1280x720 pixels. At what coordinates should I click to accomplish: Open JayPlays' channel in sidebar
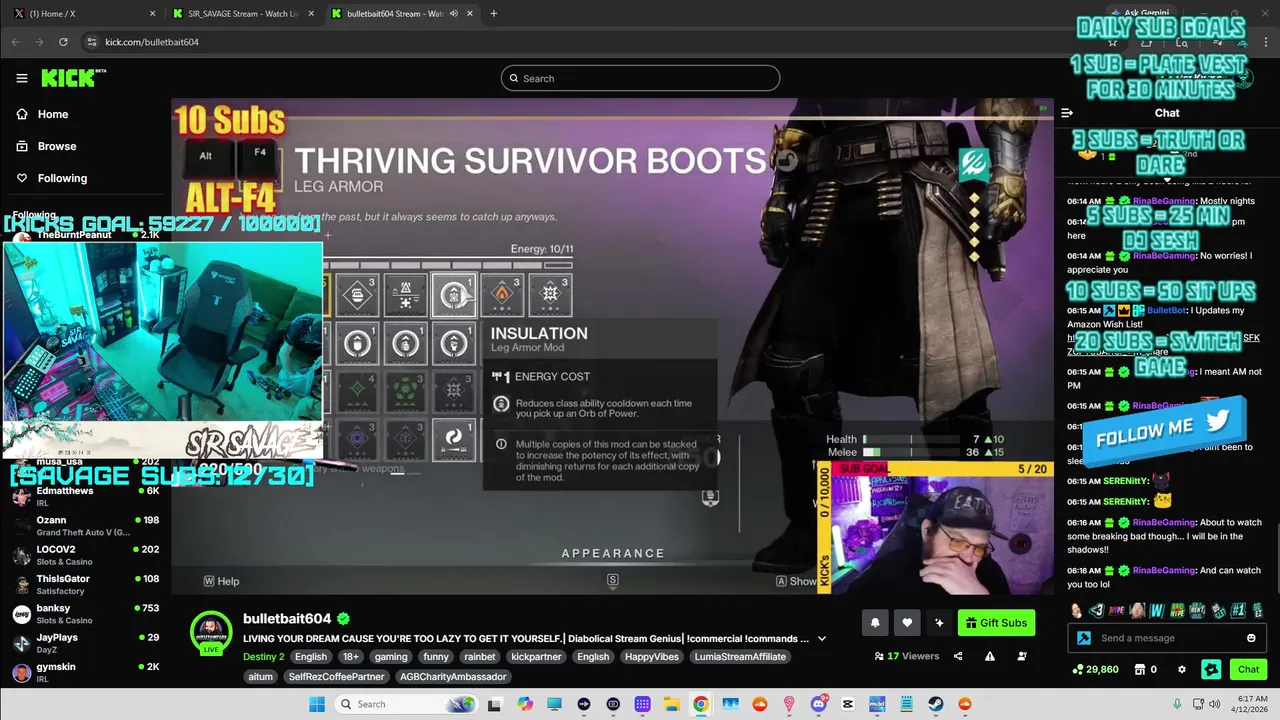85,643
